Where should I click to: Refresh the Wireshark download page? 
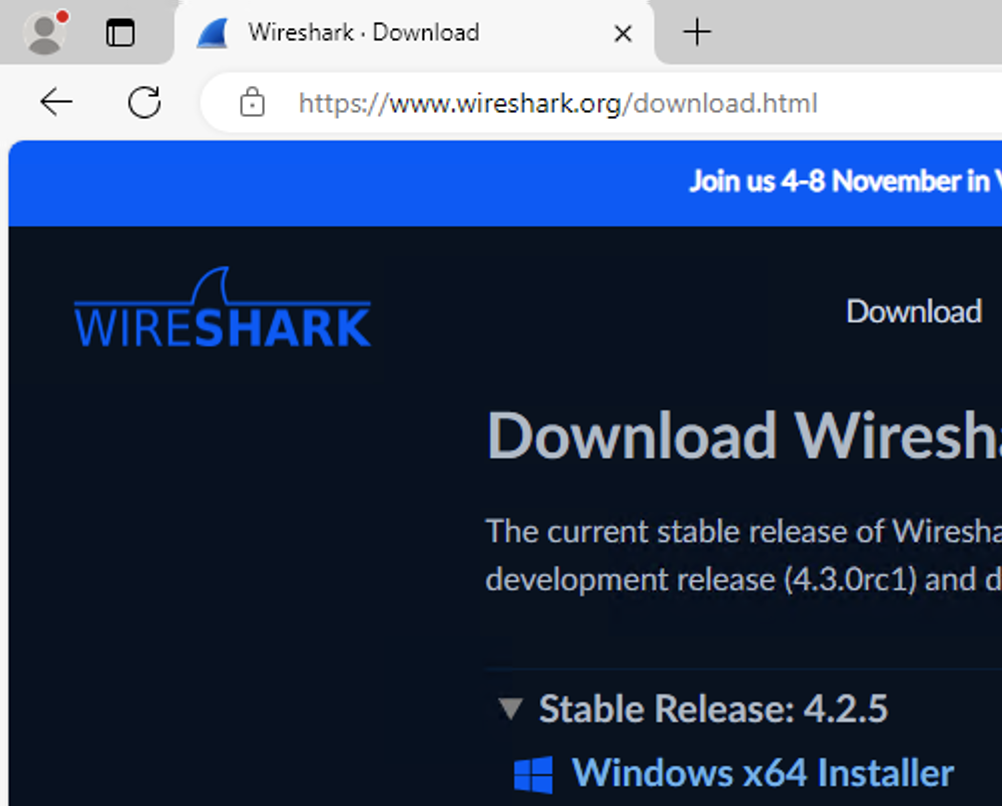[144, 102]
